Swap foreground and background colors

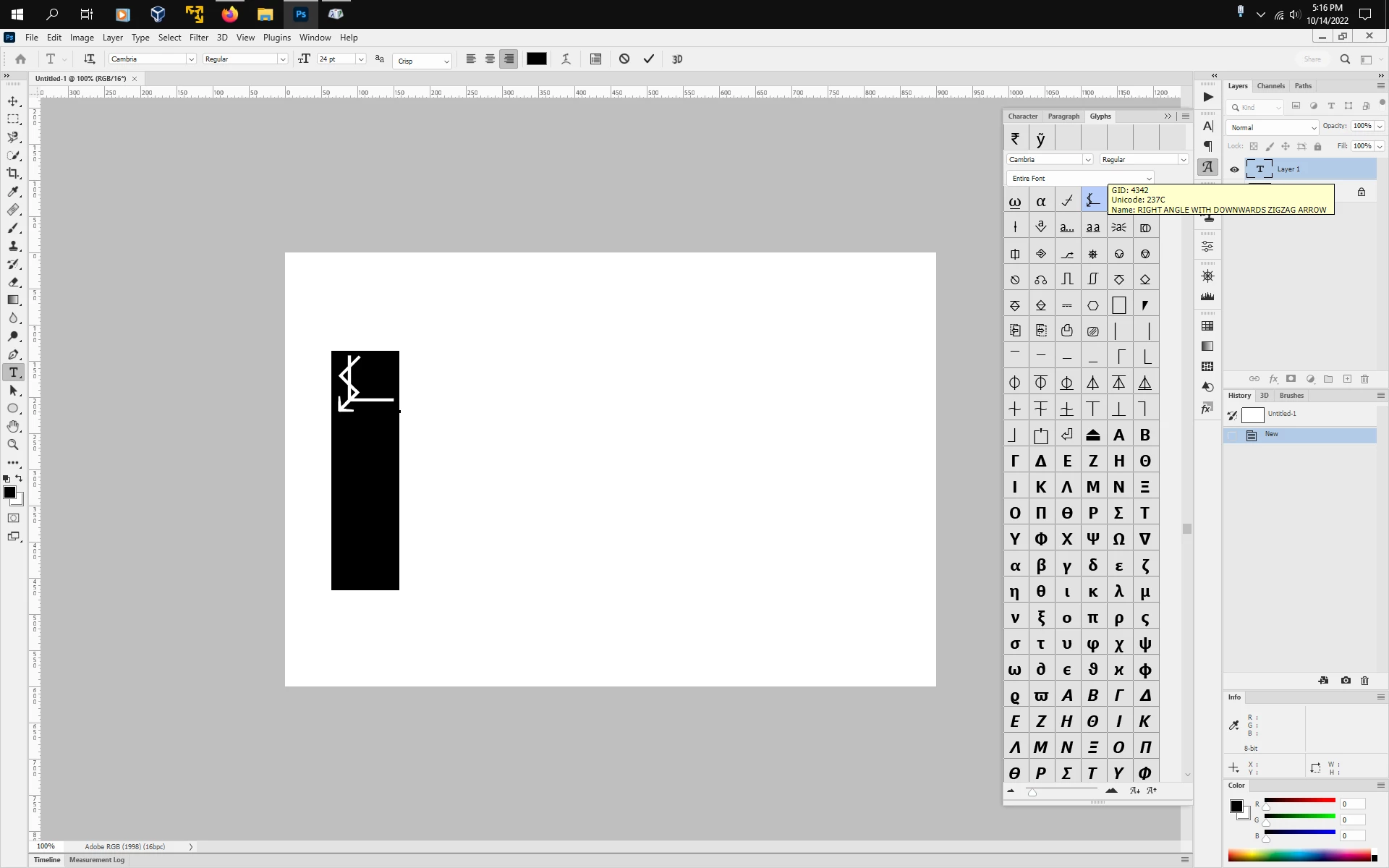click(x=19, y=478)
